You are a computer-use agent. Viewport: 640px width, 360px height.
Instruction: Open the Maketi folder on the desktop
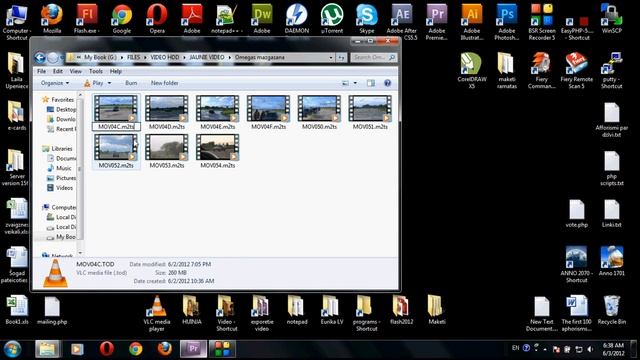[437, 310]
